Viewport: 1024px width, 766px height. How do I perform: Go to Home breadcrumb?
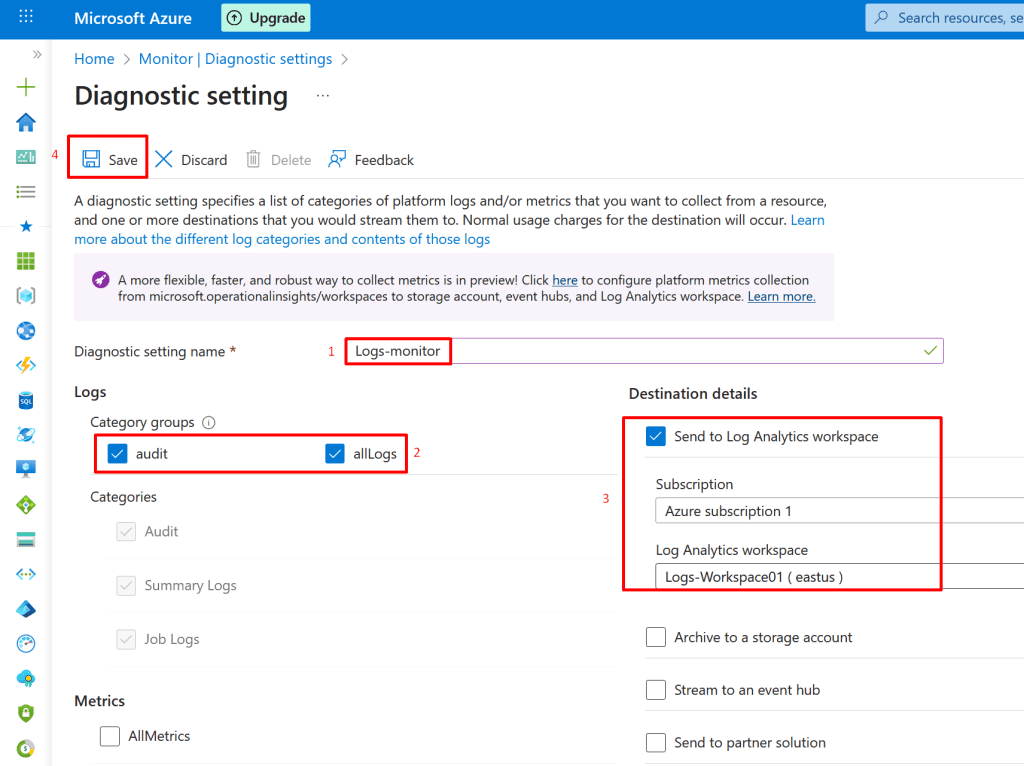click(x=94, y=59)
